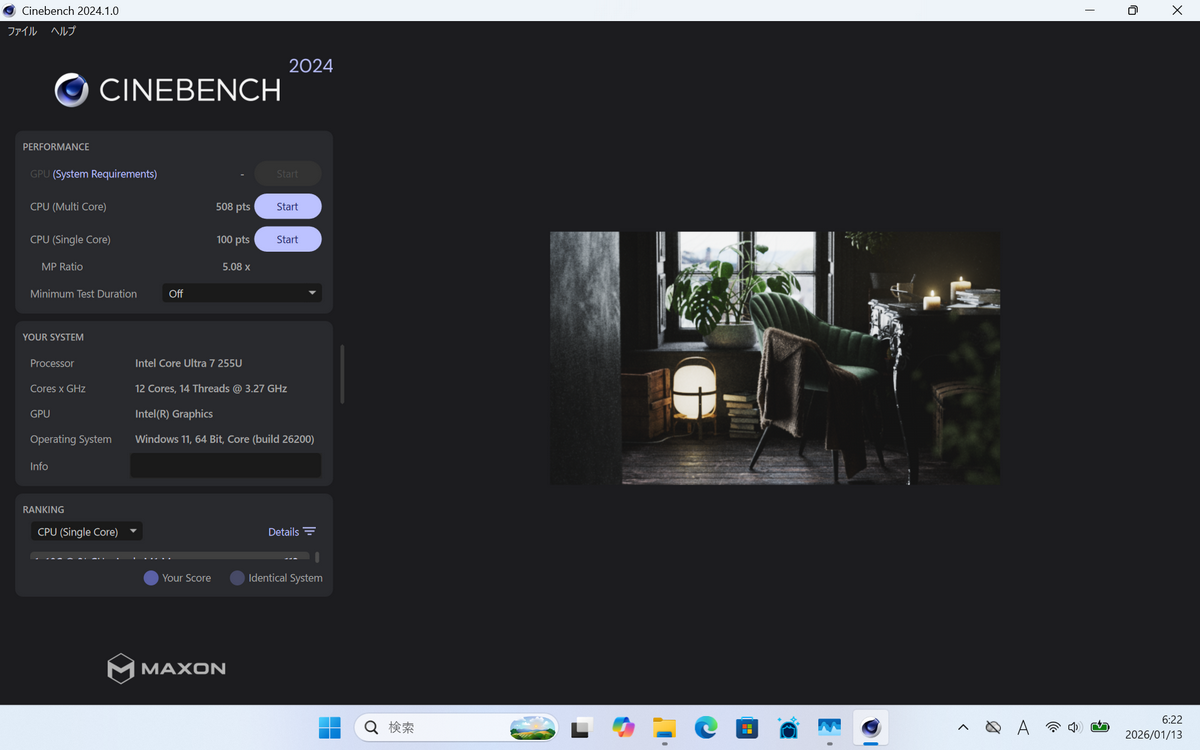Expand the system tray hidden icons chevron
Viewport: 1200px width, 750px height.
pos(963,728)
